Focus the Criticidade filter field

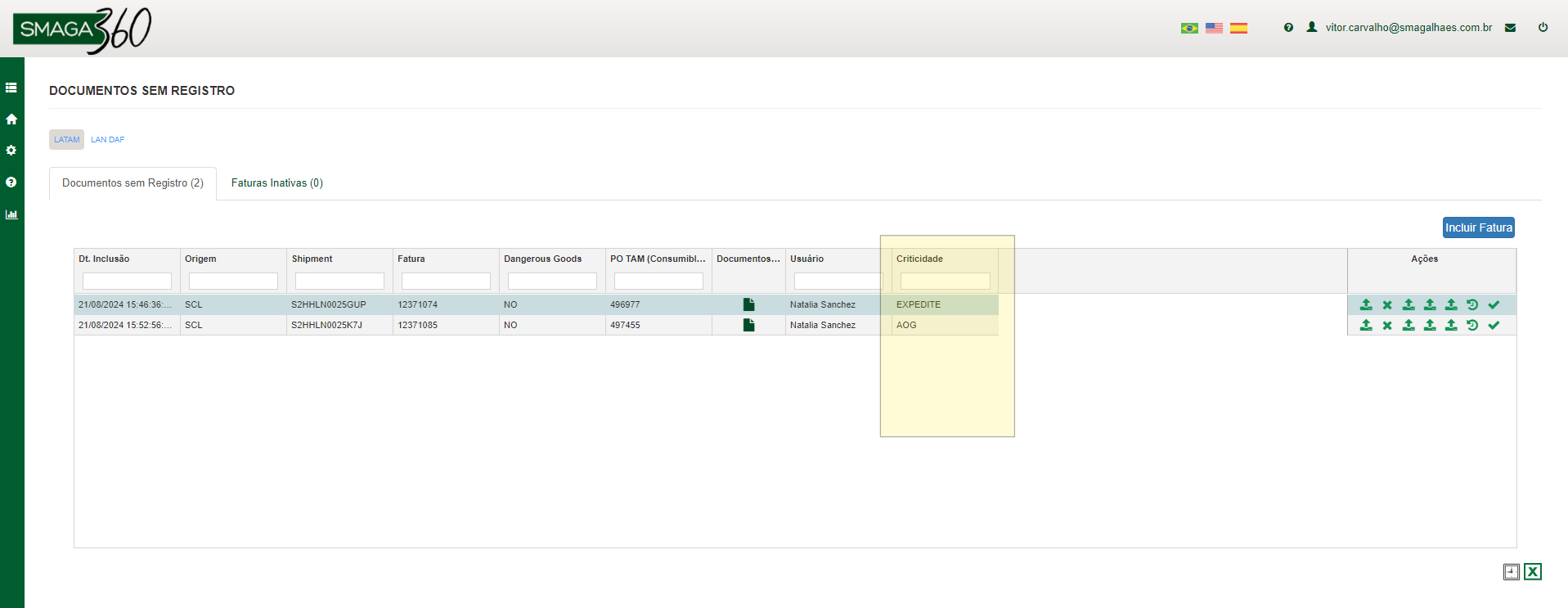pyautogui.click(x=945, y=281)
